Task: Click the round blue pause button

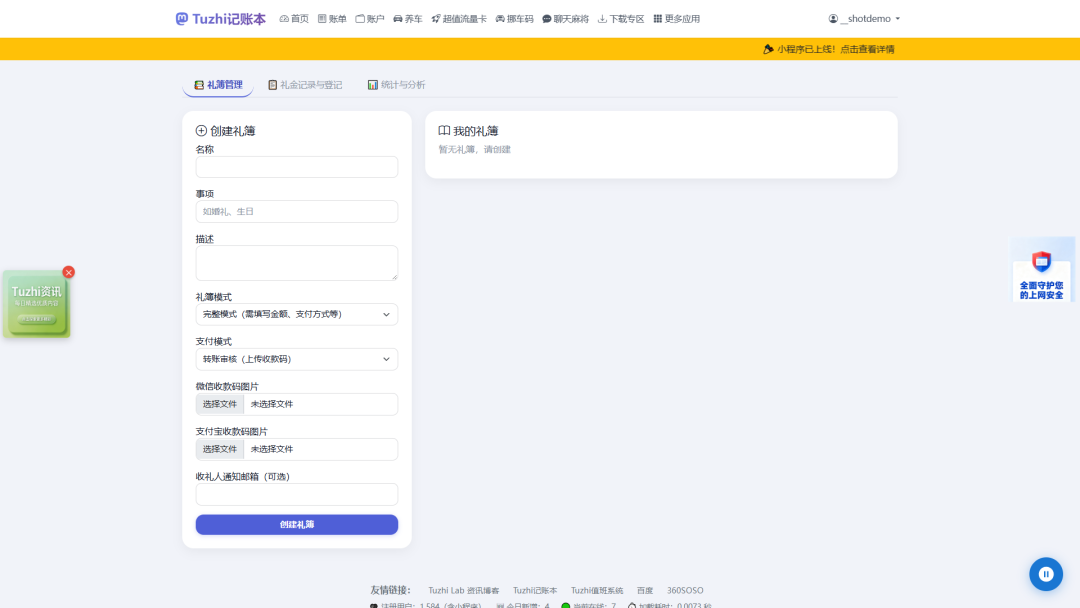Action: coord(1046,574)
